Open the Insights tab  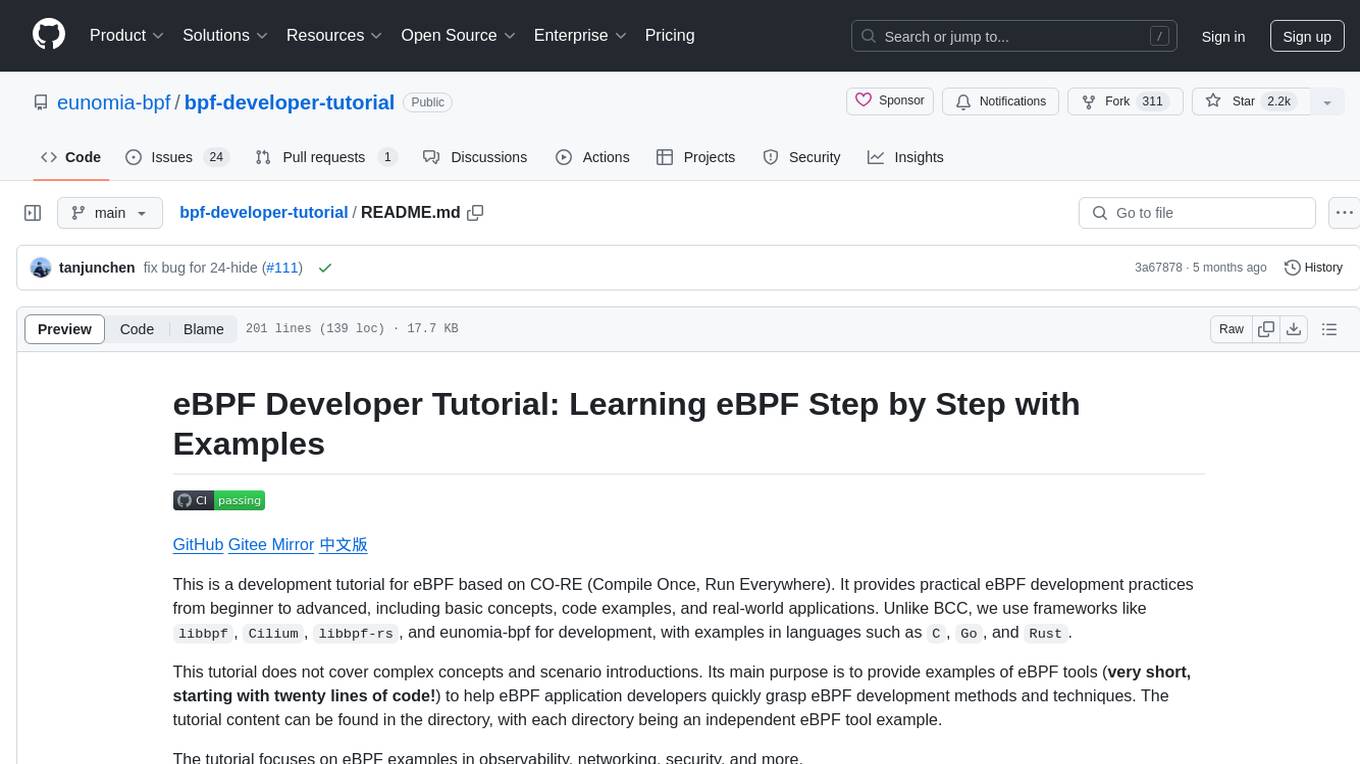click(x=905, y=157)
